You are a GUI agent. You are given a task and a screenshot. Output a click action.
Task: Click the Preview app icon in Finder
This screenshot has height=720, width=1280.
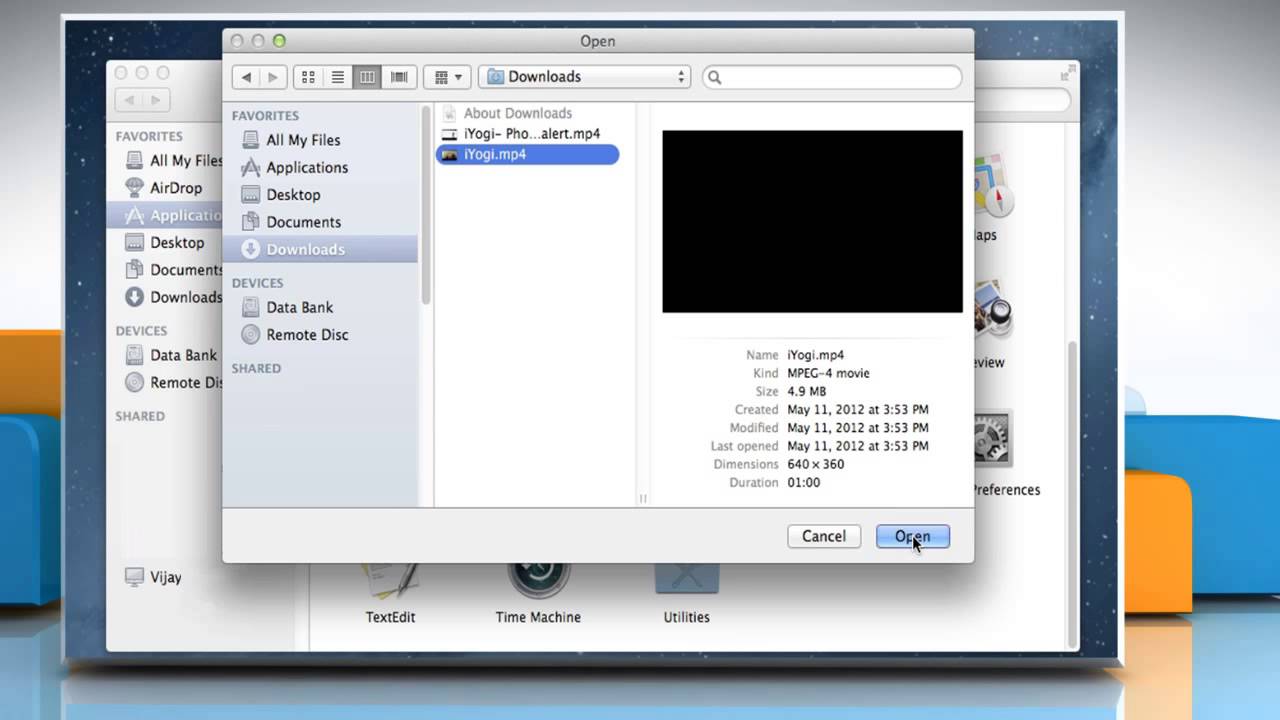(x=994, y=310)
